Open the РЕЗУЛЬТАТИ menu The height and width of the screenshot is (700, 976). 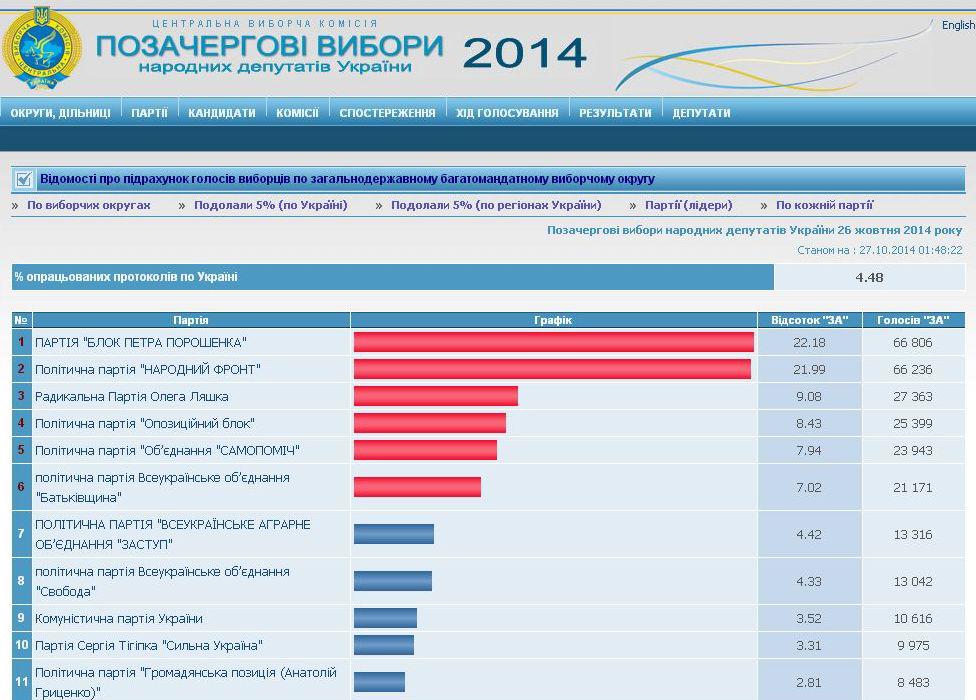(x=615, y=113)
